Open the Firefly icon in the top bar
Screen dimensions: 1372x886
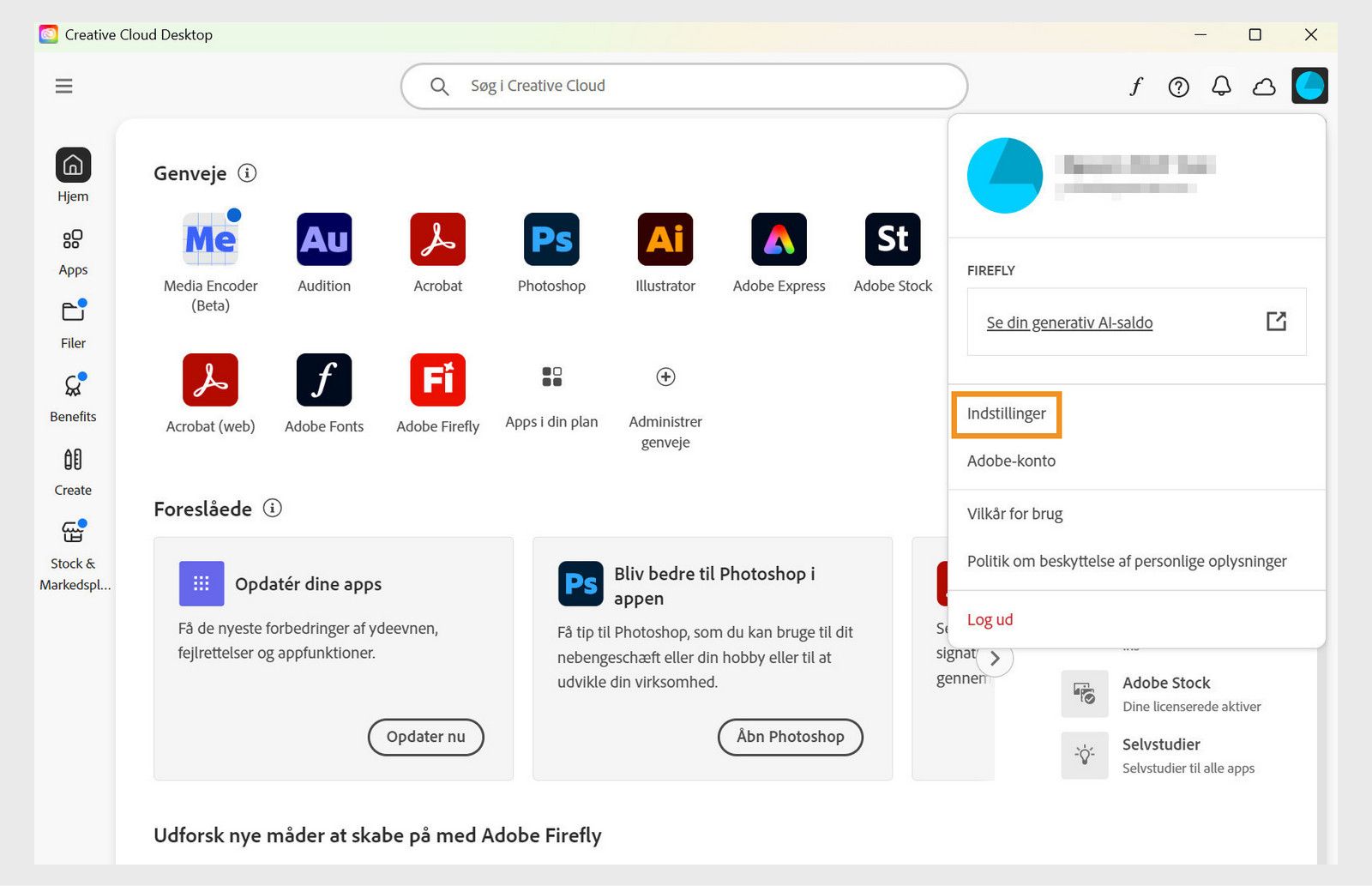click(1135, 86)
